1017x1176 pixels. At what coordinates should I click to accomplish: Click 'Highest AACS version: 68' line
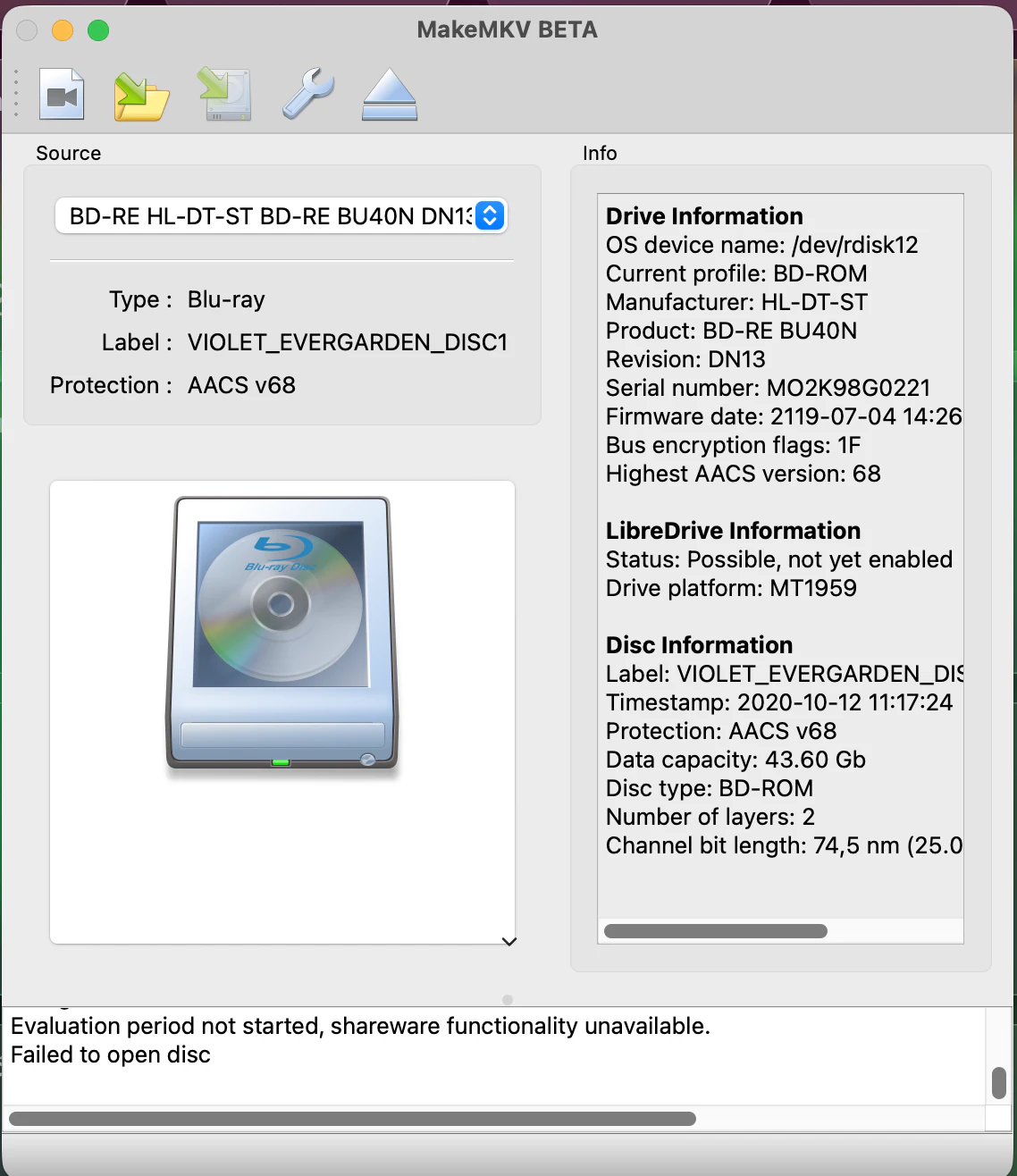743,474
